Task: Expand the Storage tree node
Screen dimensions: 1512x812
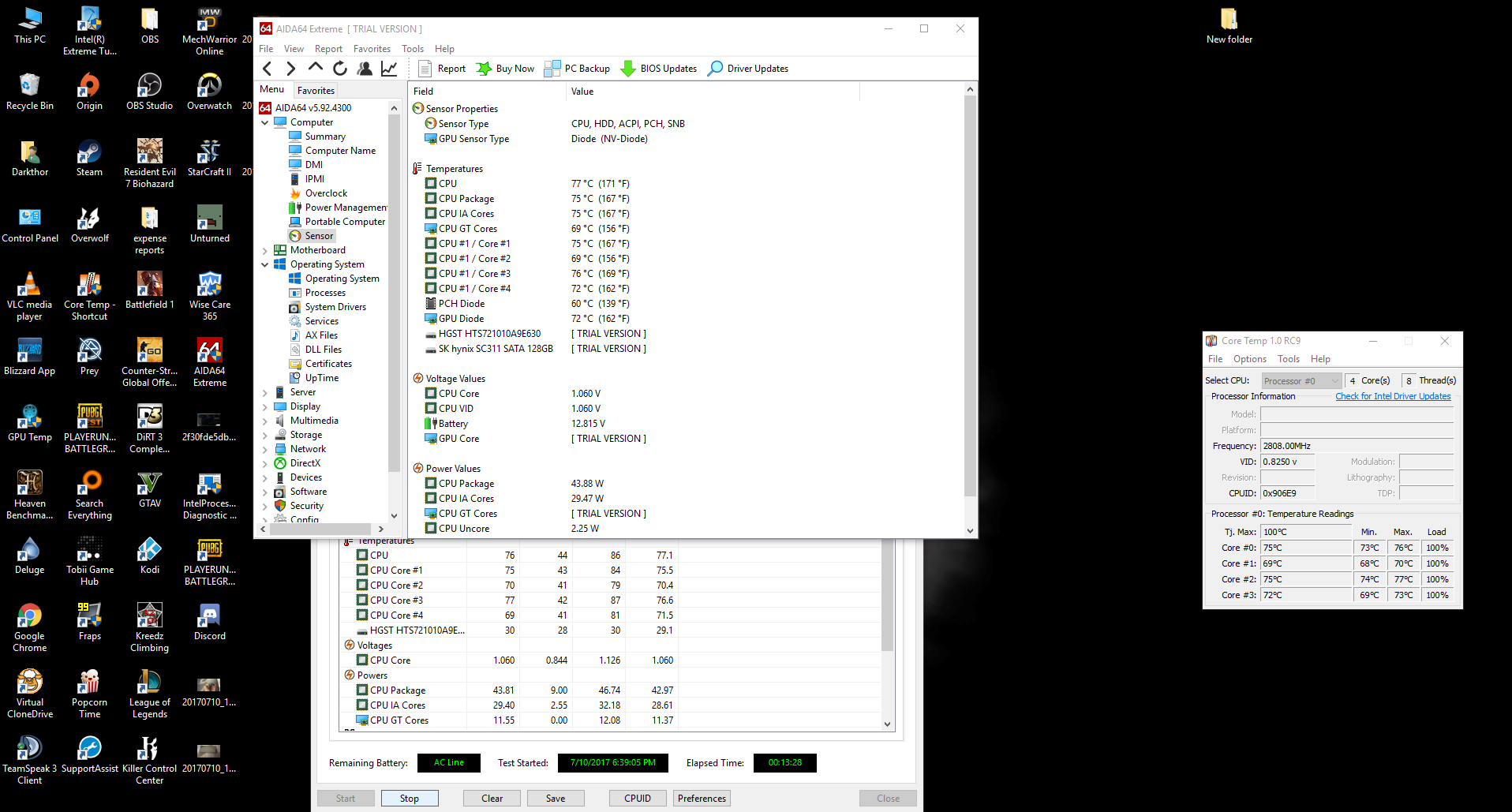Action: point(265,435)
